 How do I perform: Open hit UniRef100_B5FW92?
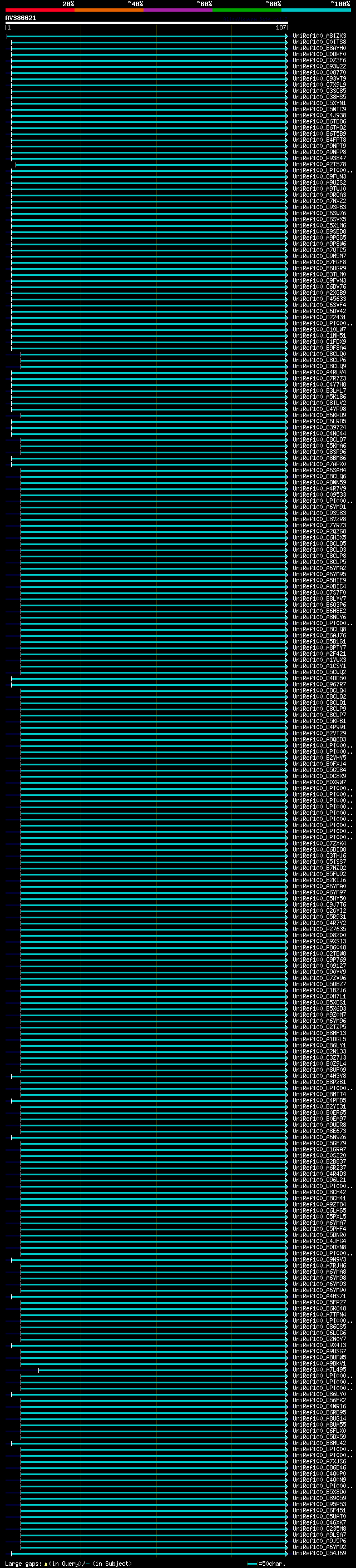click(319, 875)
